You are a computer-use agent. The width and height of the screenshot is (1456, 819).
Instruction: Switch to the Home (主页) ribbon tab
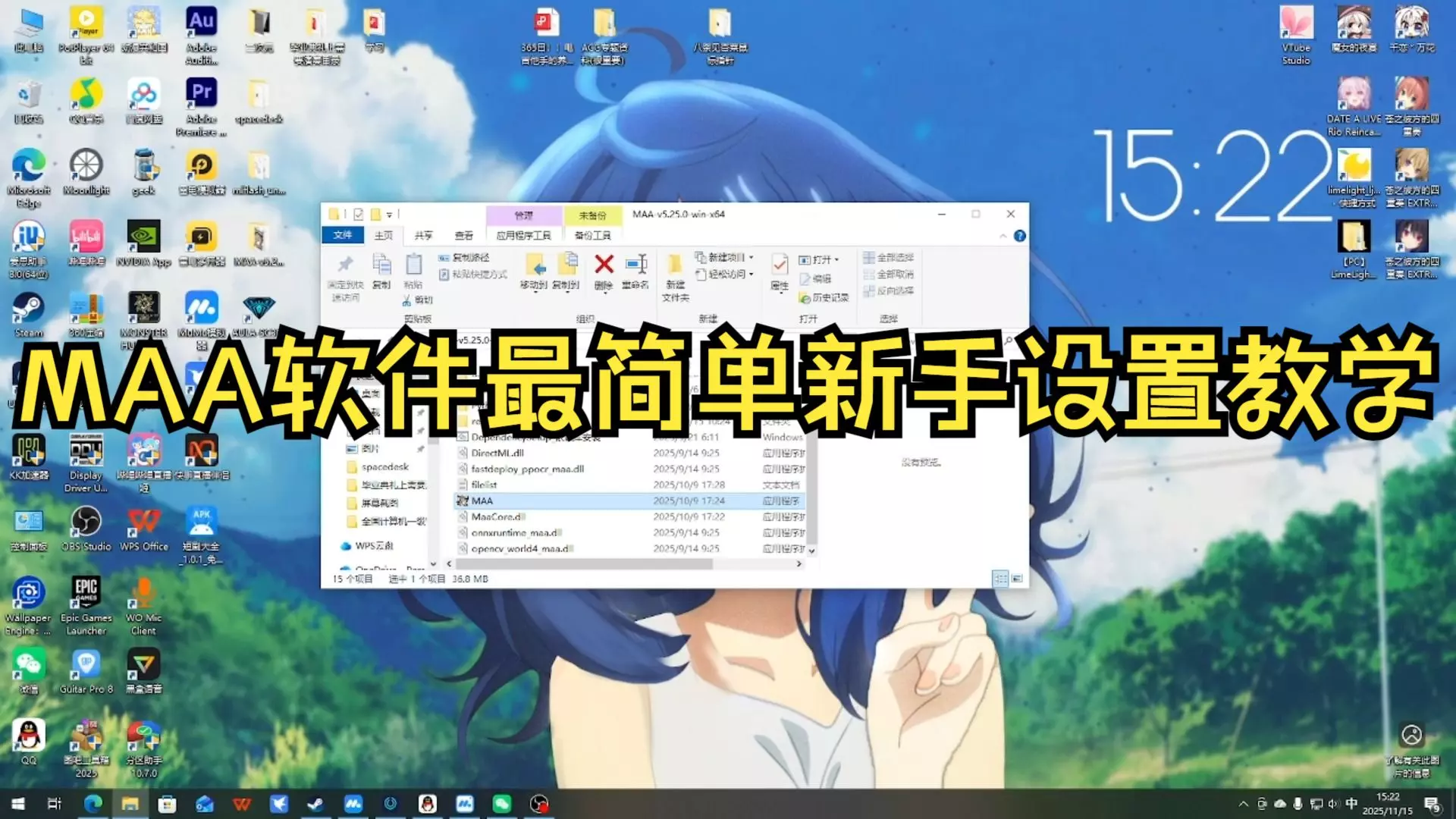pyautogui.click(x=384, y=235)
